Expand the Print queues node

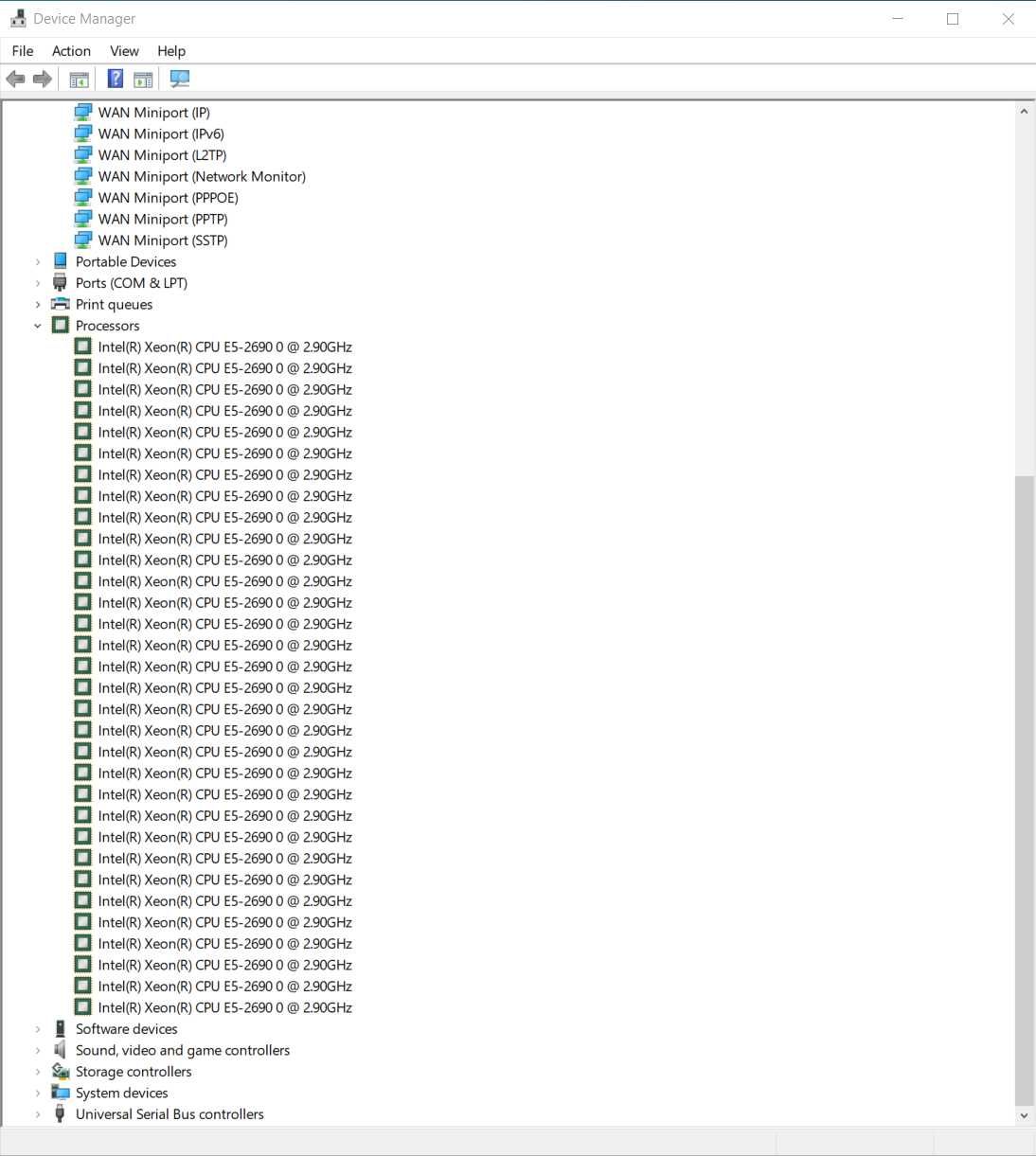tap(38, 305)
